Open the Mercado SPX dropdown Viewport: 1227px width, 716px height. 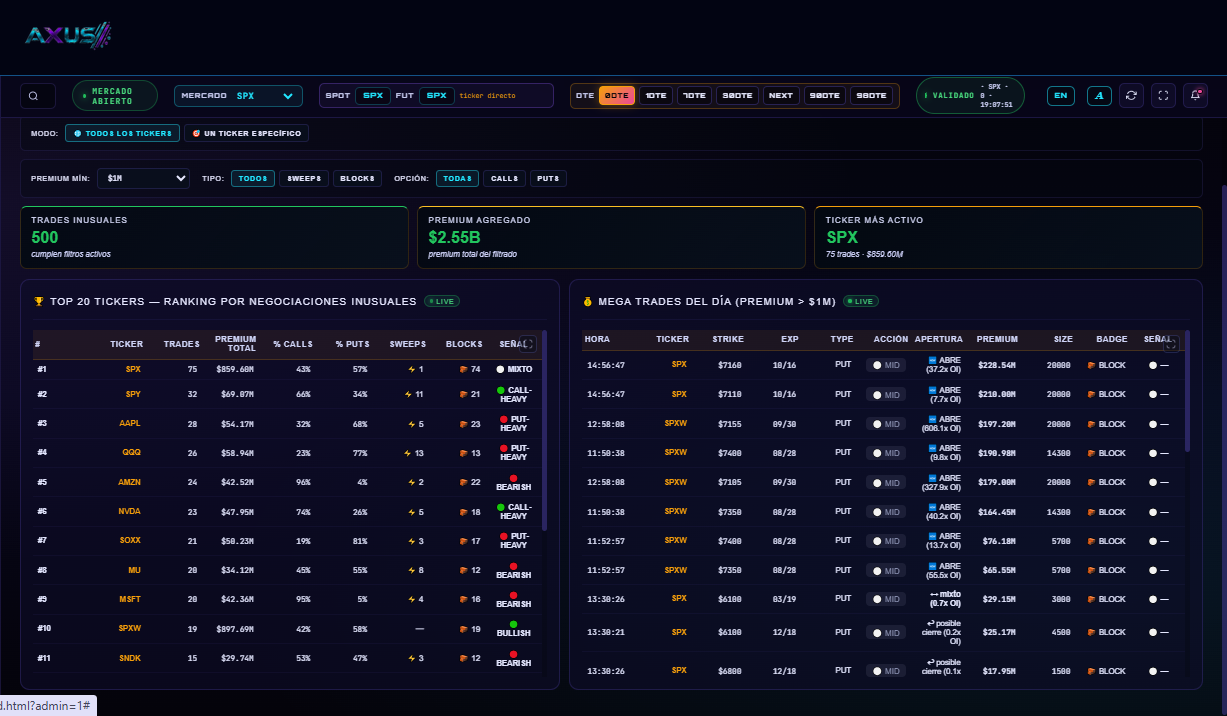pos(239,96)
